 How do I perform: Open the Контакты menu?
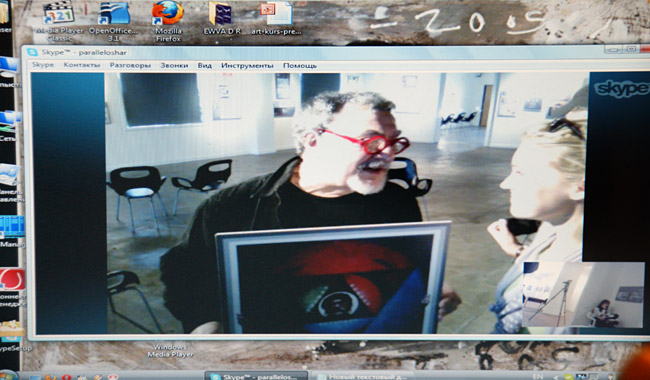82,65
